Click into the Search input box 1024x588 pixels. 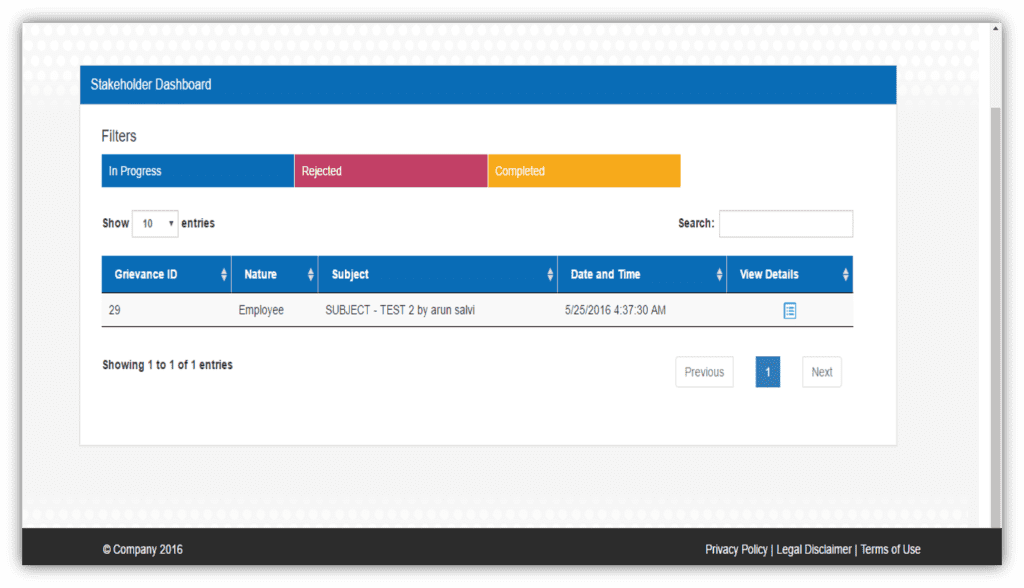pos(785,224)
